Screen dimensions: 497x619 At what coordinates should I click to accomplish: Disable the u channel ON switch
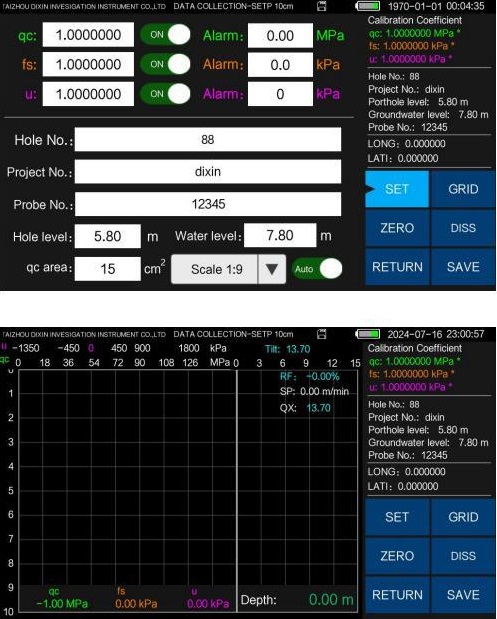pos(165,94)
